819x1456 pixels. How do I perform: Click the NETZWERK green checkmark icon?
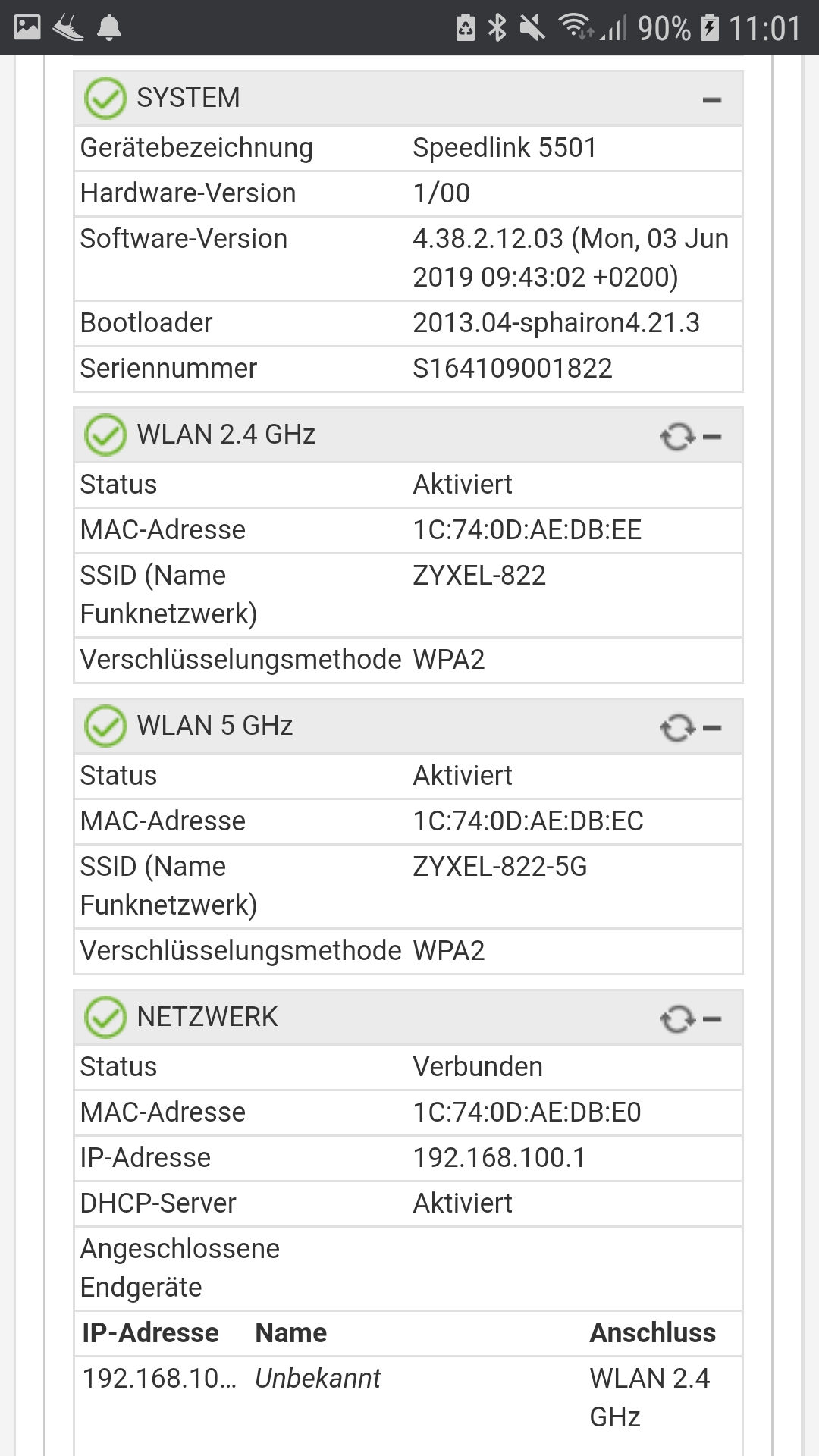(x=105, y=1017)
